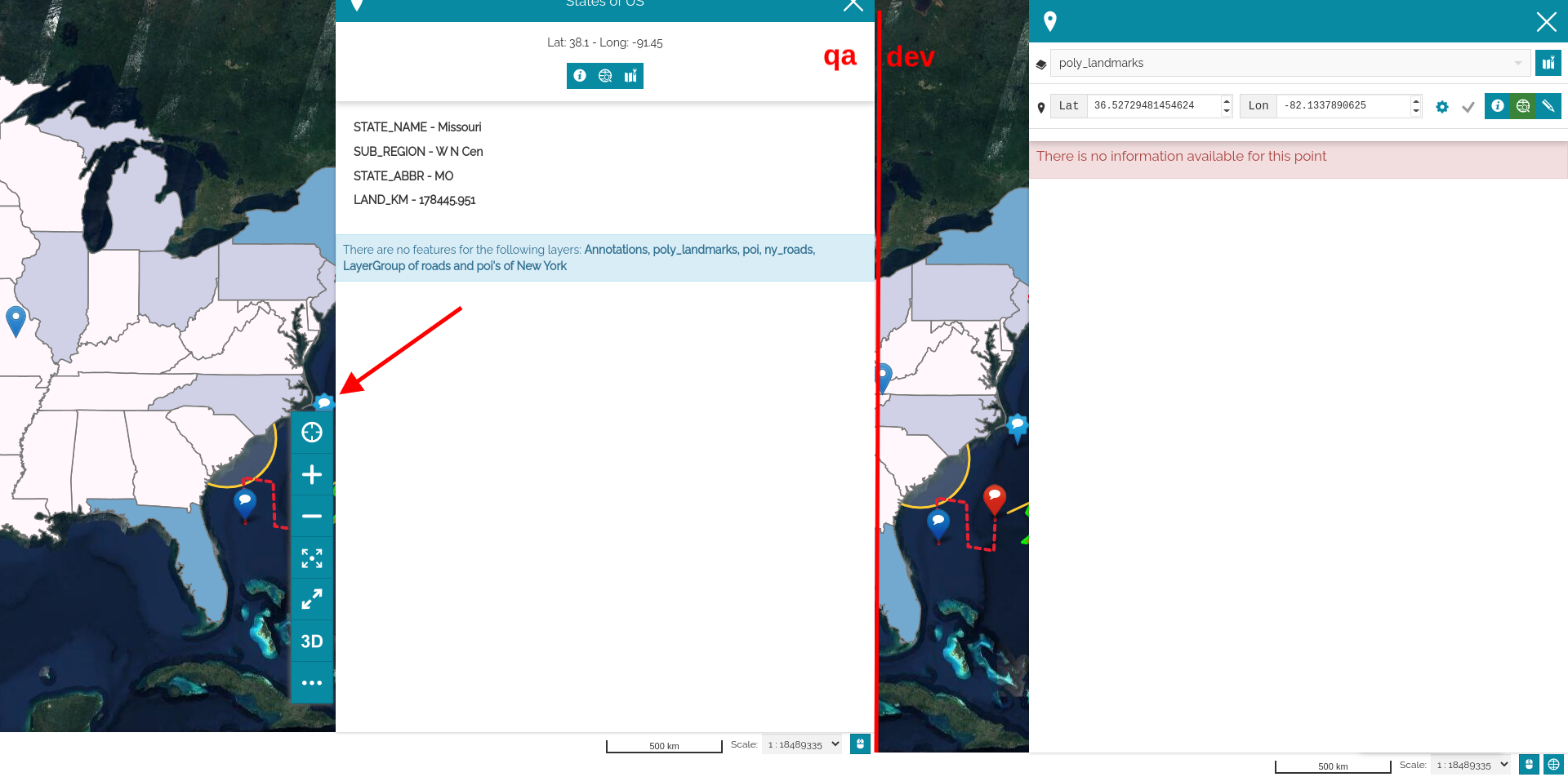Click the STATE_NAME - Missouri row
Viewport: 1568px width, 777px height.
coord(417,127)
